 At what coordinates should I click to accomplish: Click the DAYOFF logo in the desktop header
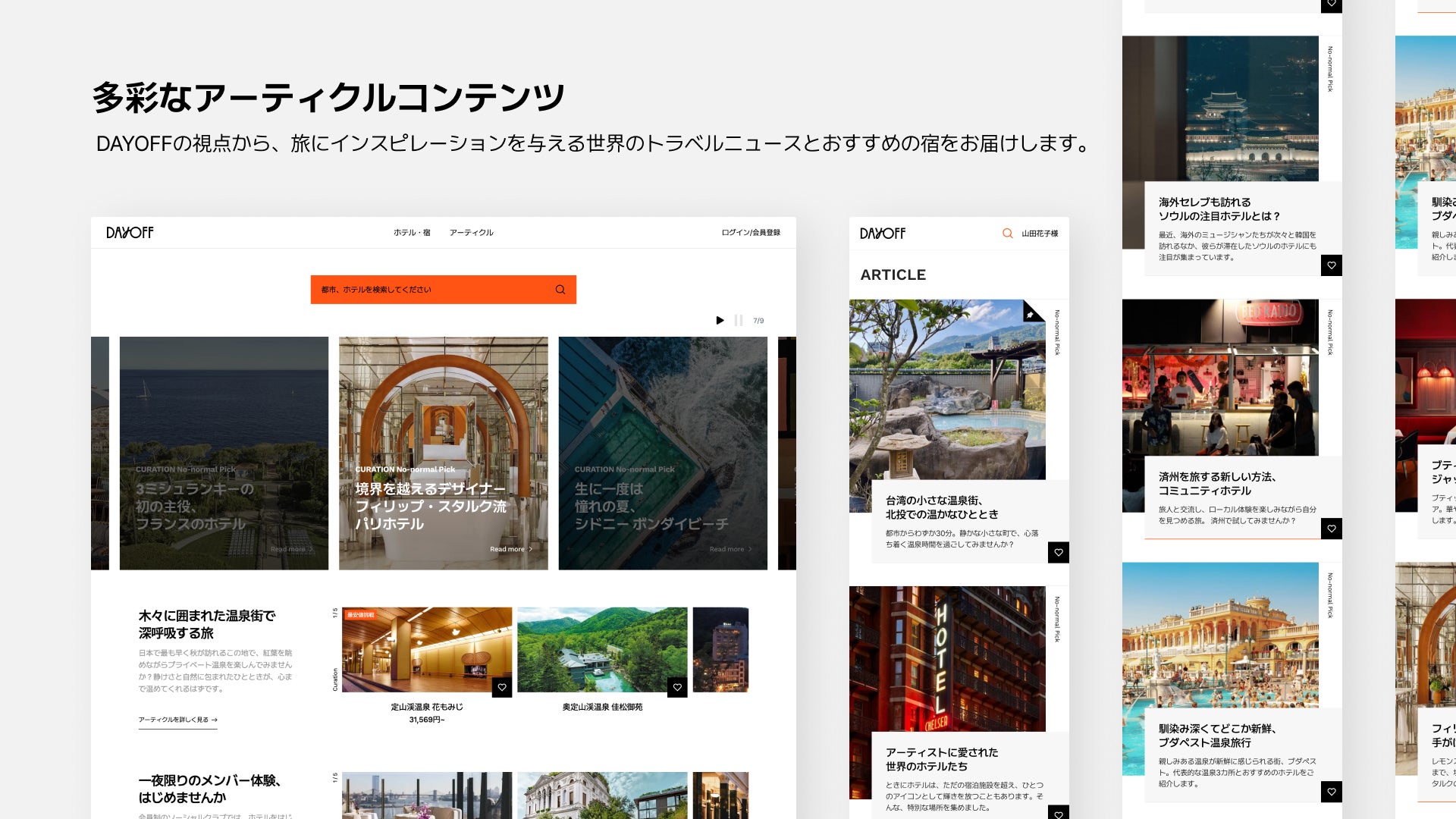click(x=130, y=233)
